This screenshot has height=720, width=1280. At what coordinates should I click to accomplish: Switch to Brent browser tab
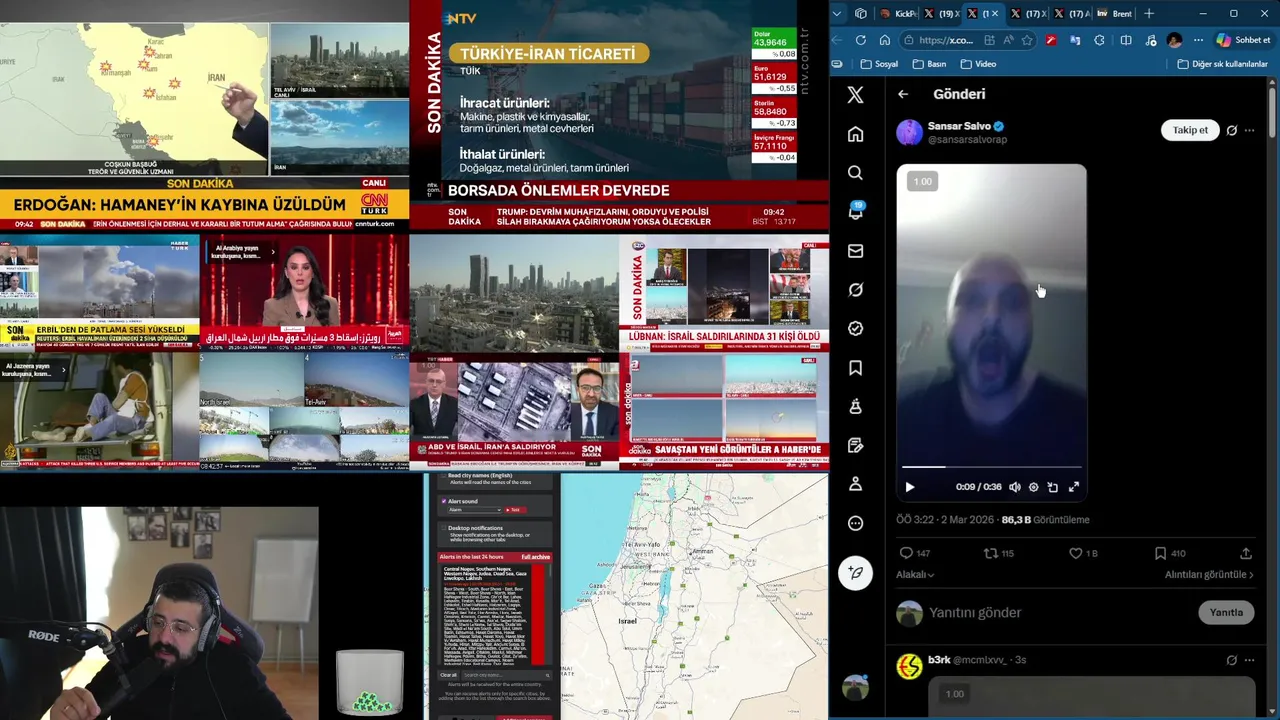coord(1114,13)
